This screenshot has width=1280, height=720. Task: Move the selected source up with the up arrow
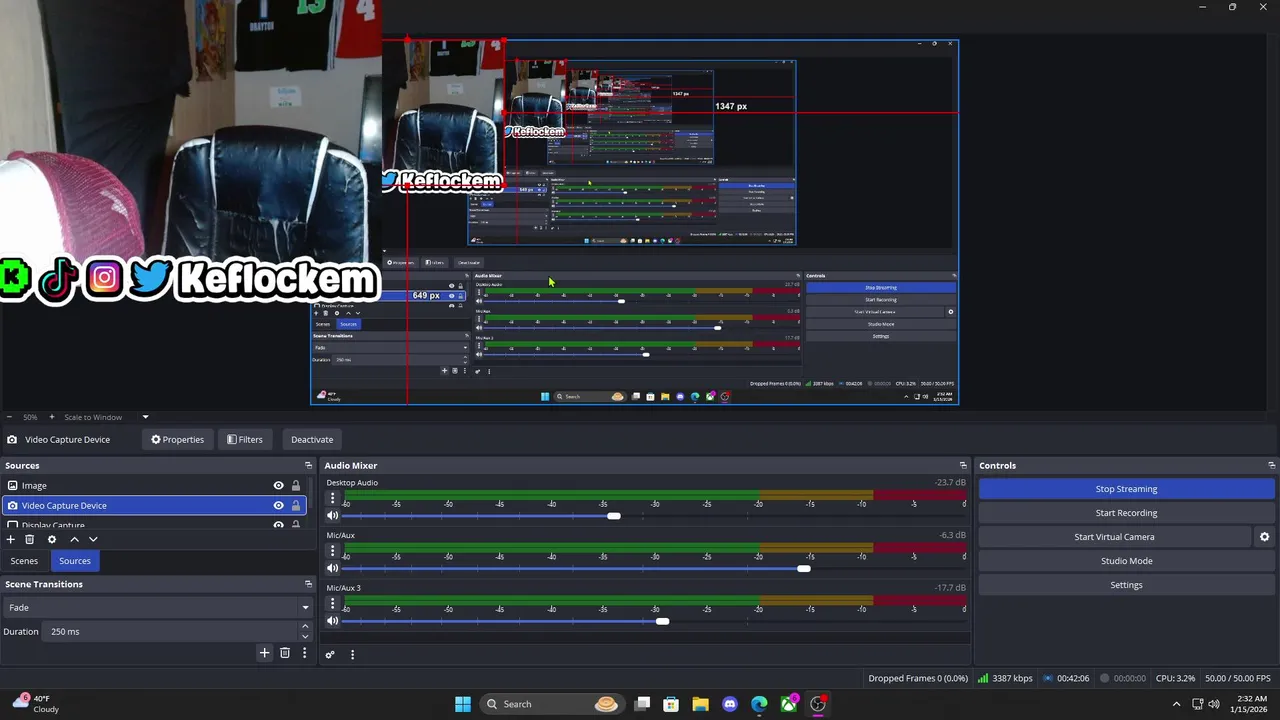[74, 539]
